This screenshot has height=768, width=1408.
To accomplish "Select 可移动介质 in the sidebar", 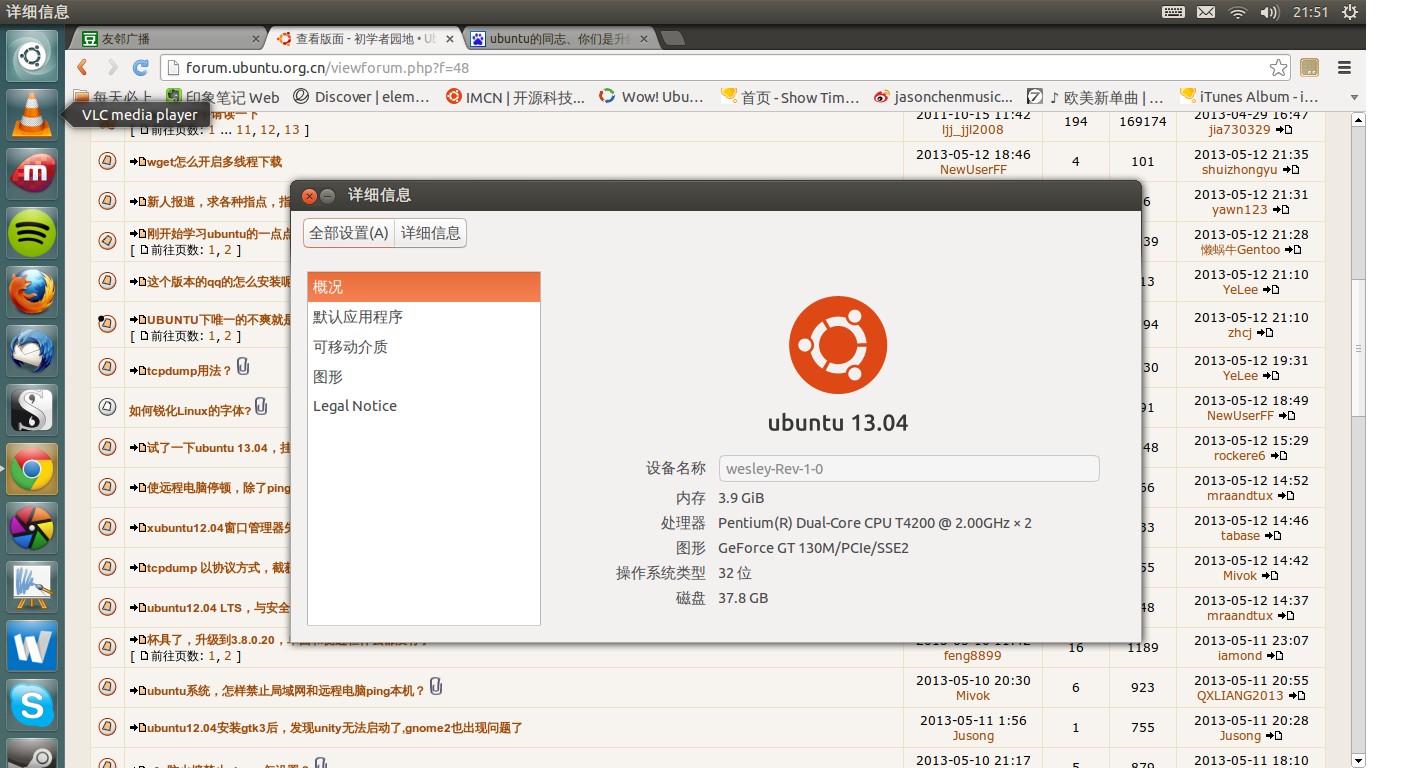I will [423, 347].
